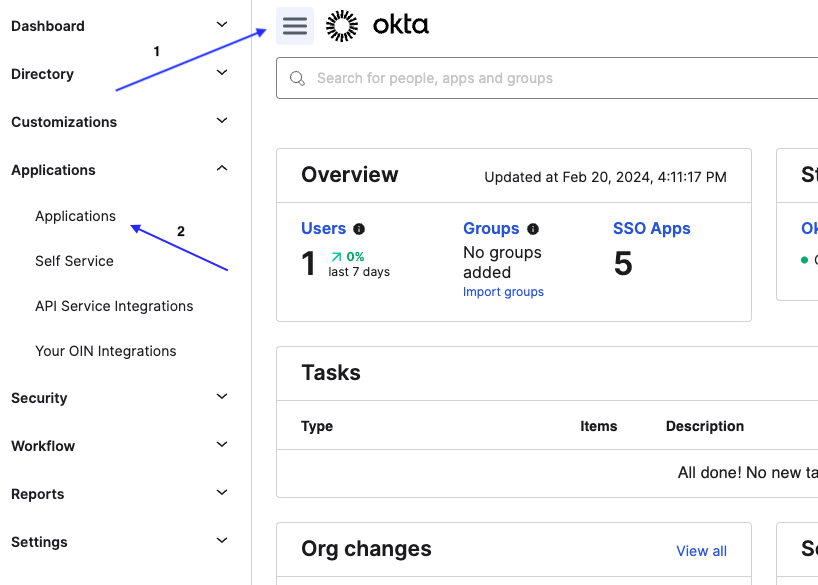Expand the Customizations menu chevron
Viewport: 818px width, 585px height.
click(x=222, y=121)
